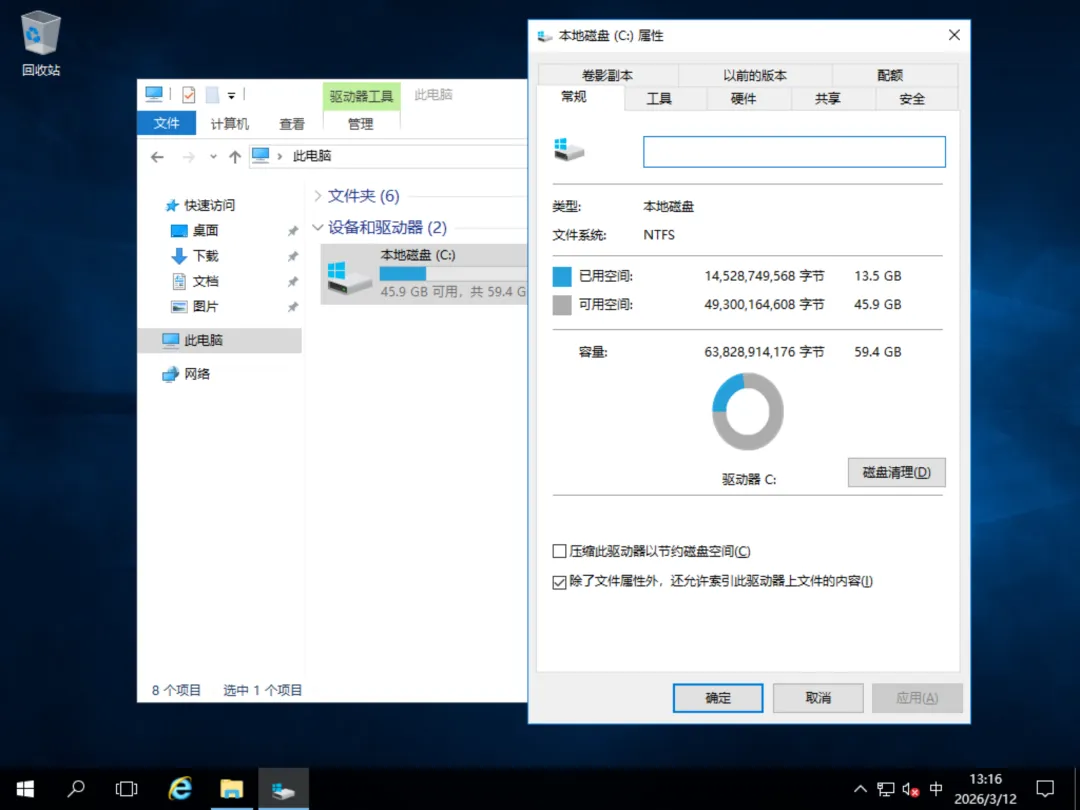Click the This PC icon in Explorer title bar
The height and width of the screenshot is (810, 1080).
(x=154, y=94)
